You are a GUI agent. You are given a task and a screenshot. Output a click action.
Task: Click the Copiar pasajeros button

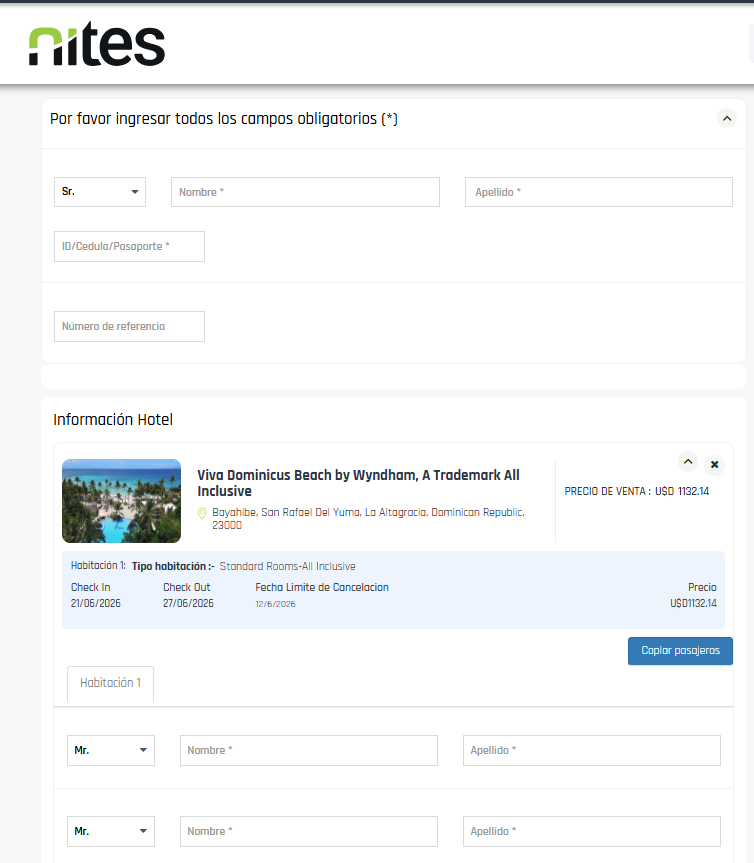(x=680, y=651)
